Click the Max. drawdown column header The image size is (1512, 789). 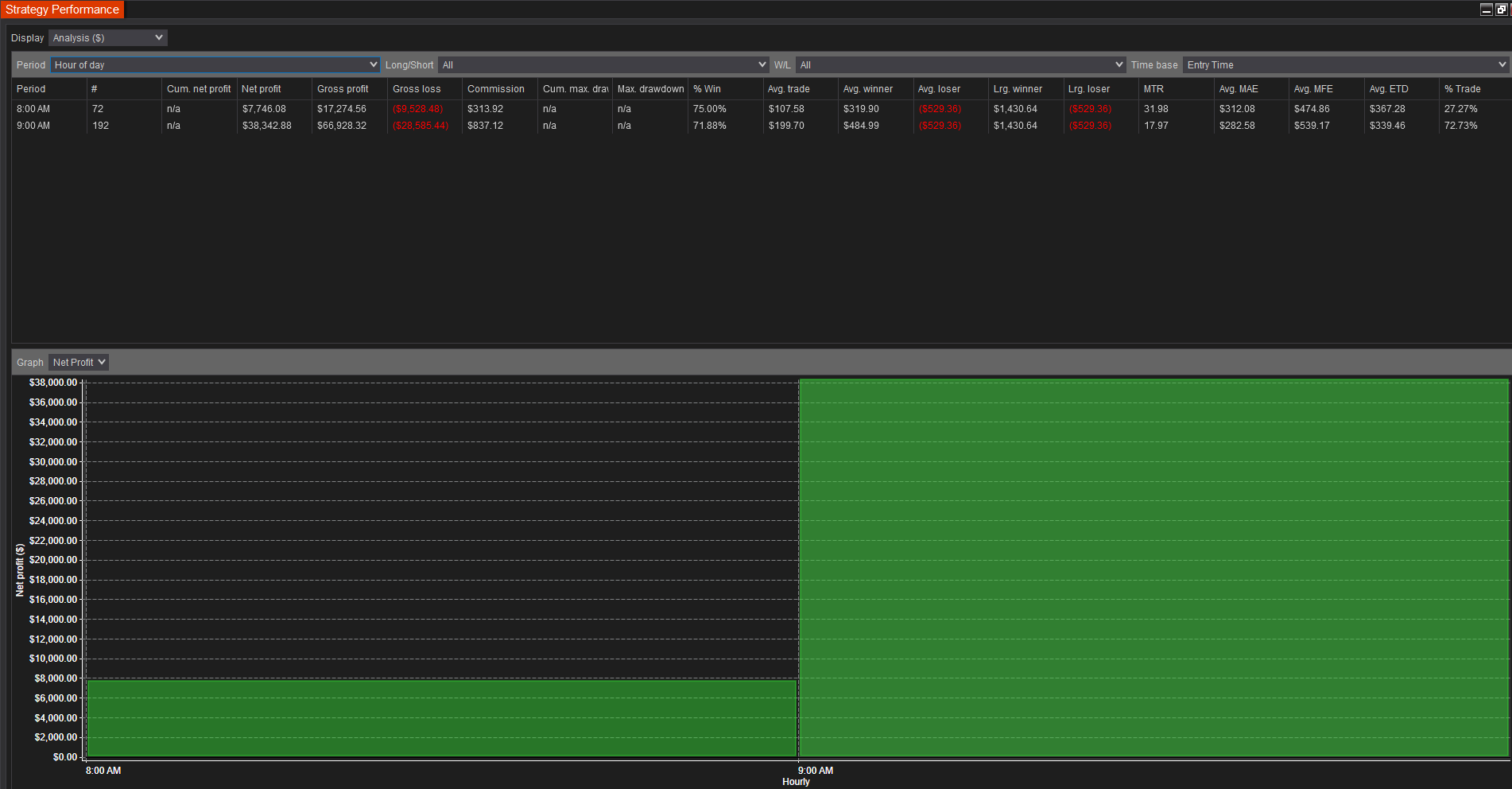649,88
